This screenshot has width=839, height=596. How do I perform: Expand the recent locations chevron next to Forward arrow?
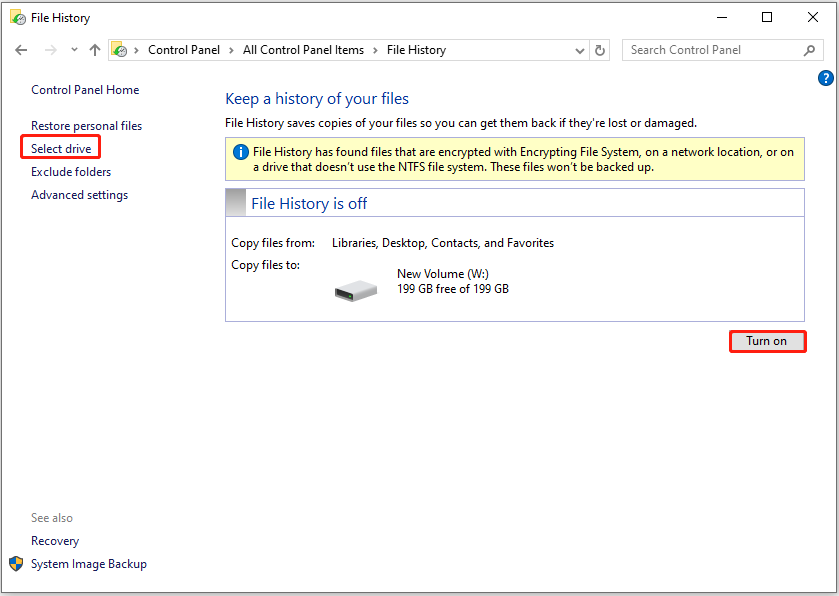pos(74,49)
